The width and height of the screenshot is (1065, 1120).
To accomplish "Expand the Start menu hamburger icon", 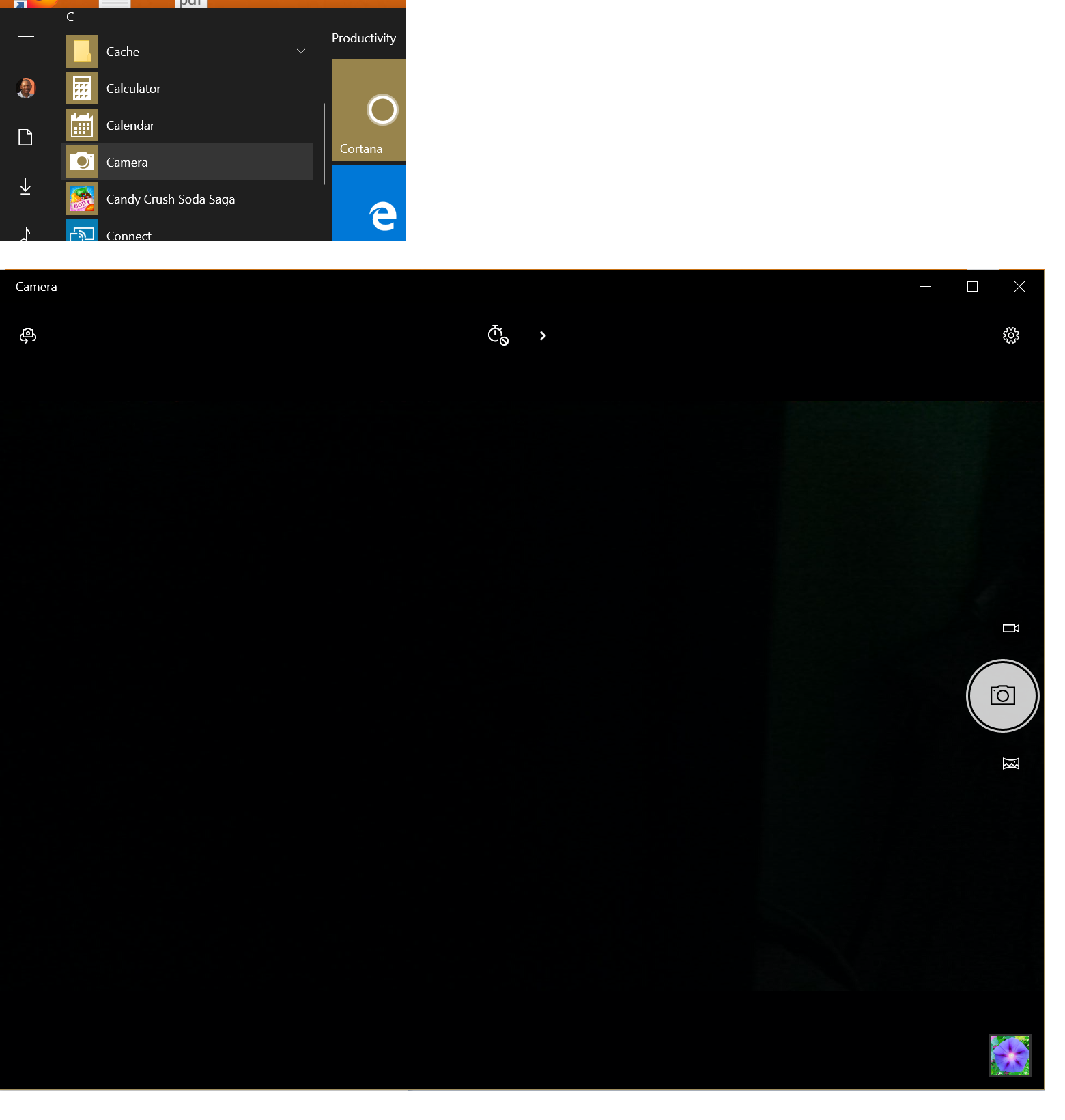I will (x=26, y=37).
